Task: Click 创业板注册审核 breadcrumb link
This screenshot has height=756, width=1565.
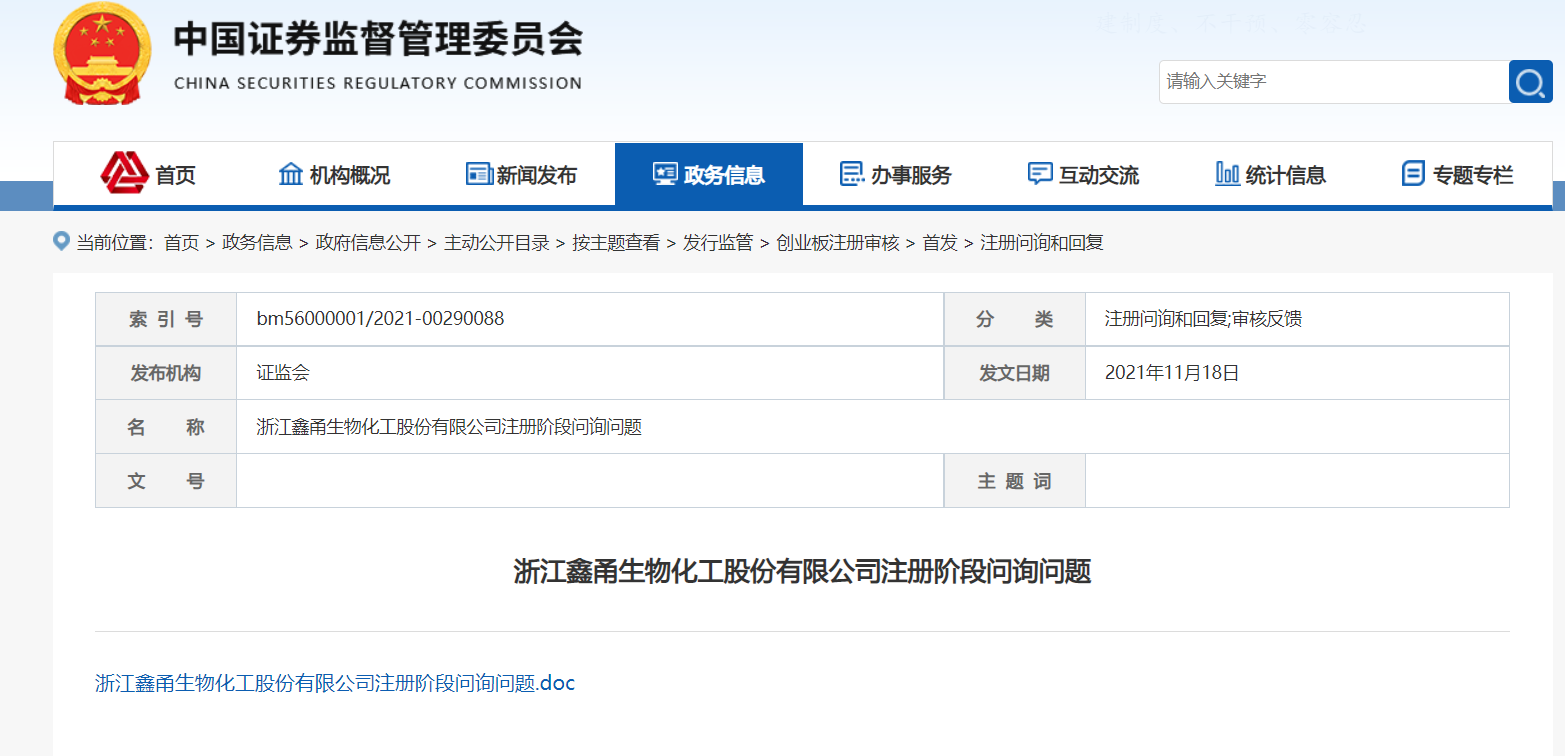Action: point(838,242)
